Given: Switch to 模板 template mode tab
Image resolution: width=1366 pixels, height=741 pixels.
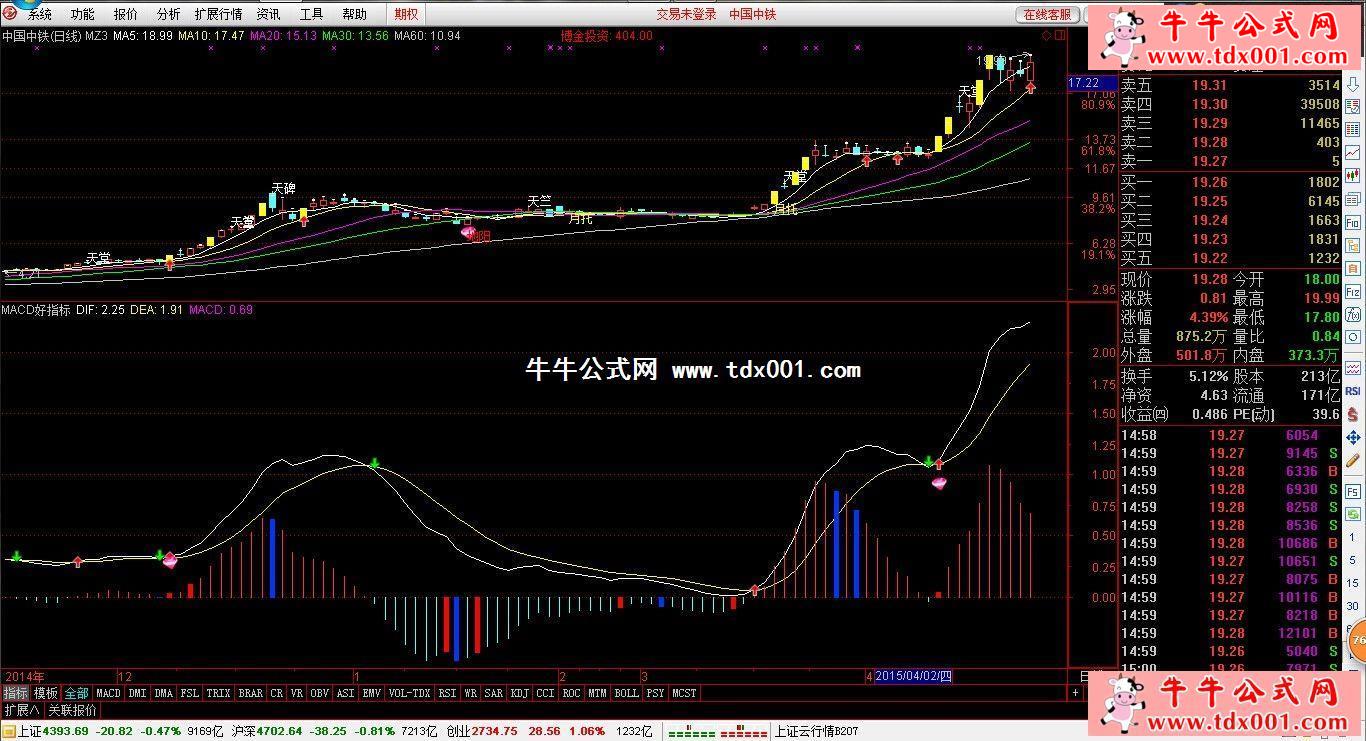Looking at the screenshot, I should 45,693.
